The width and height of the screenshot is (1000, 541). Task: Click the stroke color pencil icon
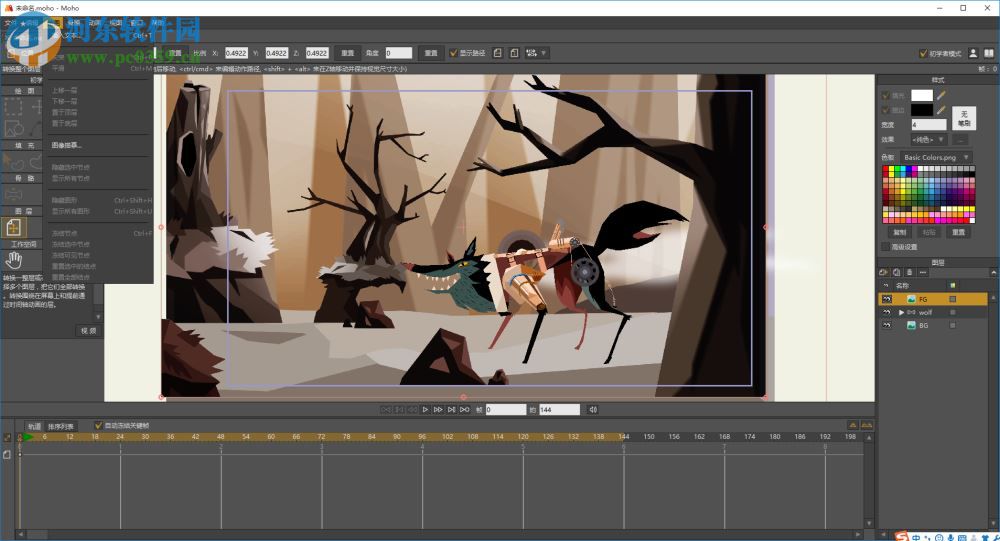click(x=942, y=110)
